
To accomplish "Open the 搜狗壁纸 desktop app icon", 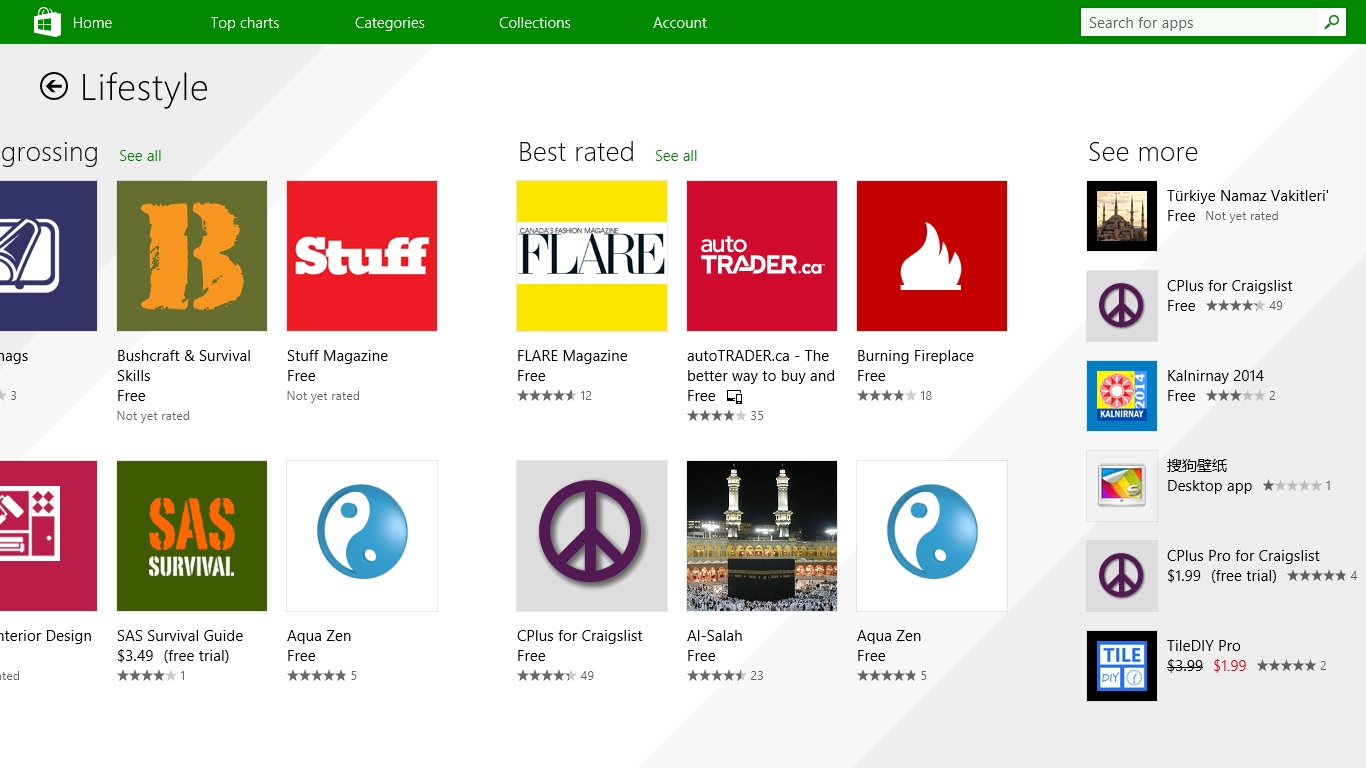I will (x=1122, y=486).
